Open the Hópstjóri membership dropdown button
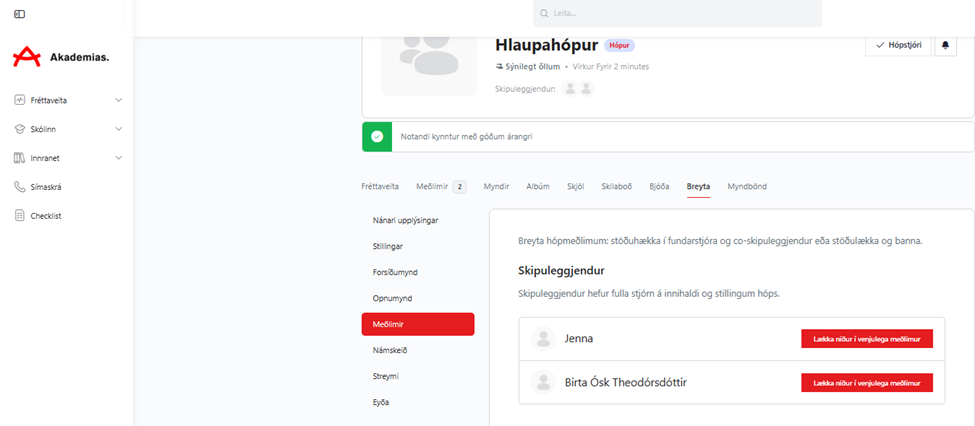This screenshot has width=975, height=426. (x=898, y=45)
